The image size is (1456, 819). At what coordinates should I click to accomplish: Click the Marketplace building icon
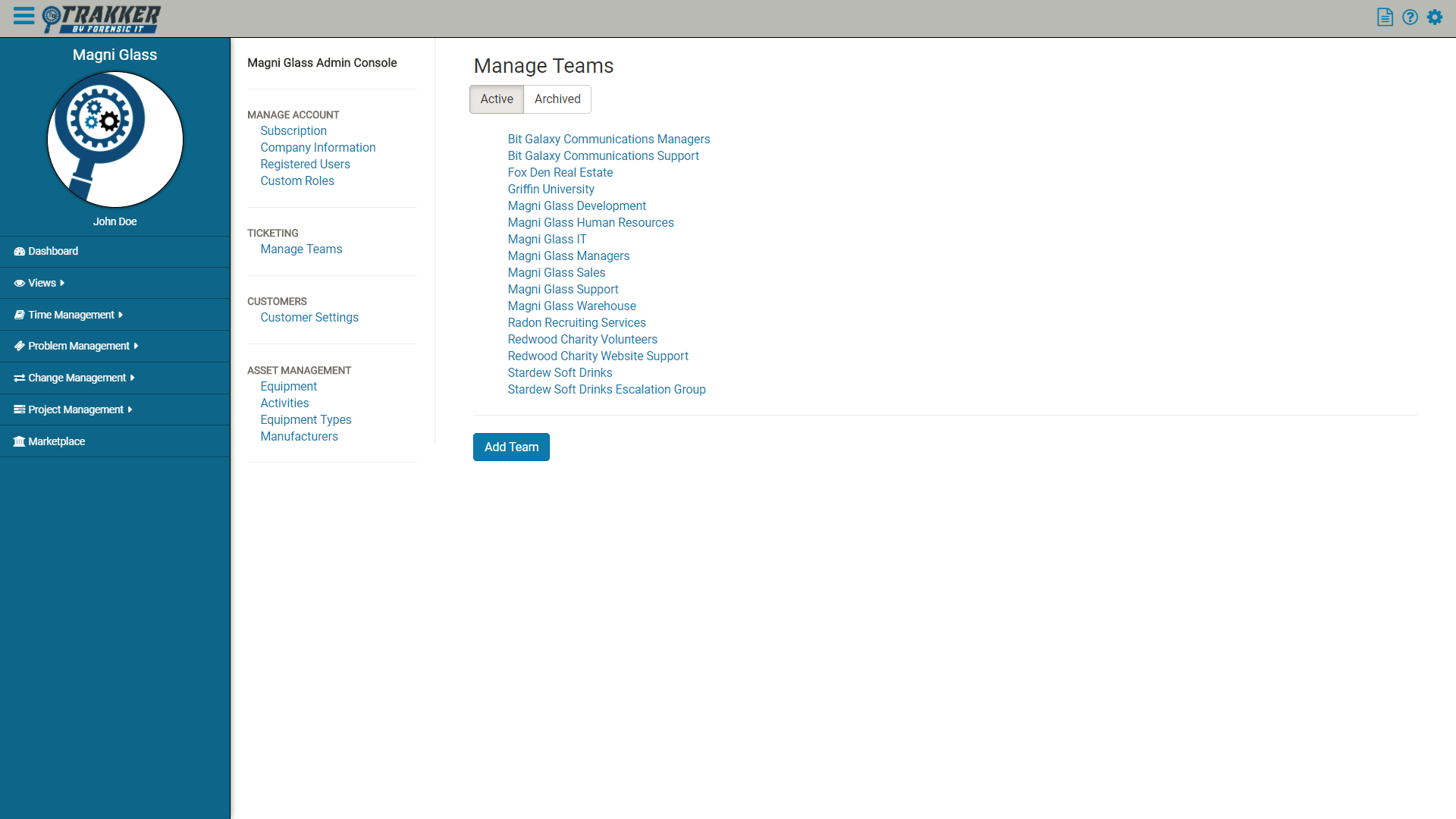20,441
